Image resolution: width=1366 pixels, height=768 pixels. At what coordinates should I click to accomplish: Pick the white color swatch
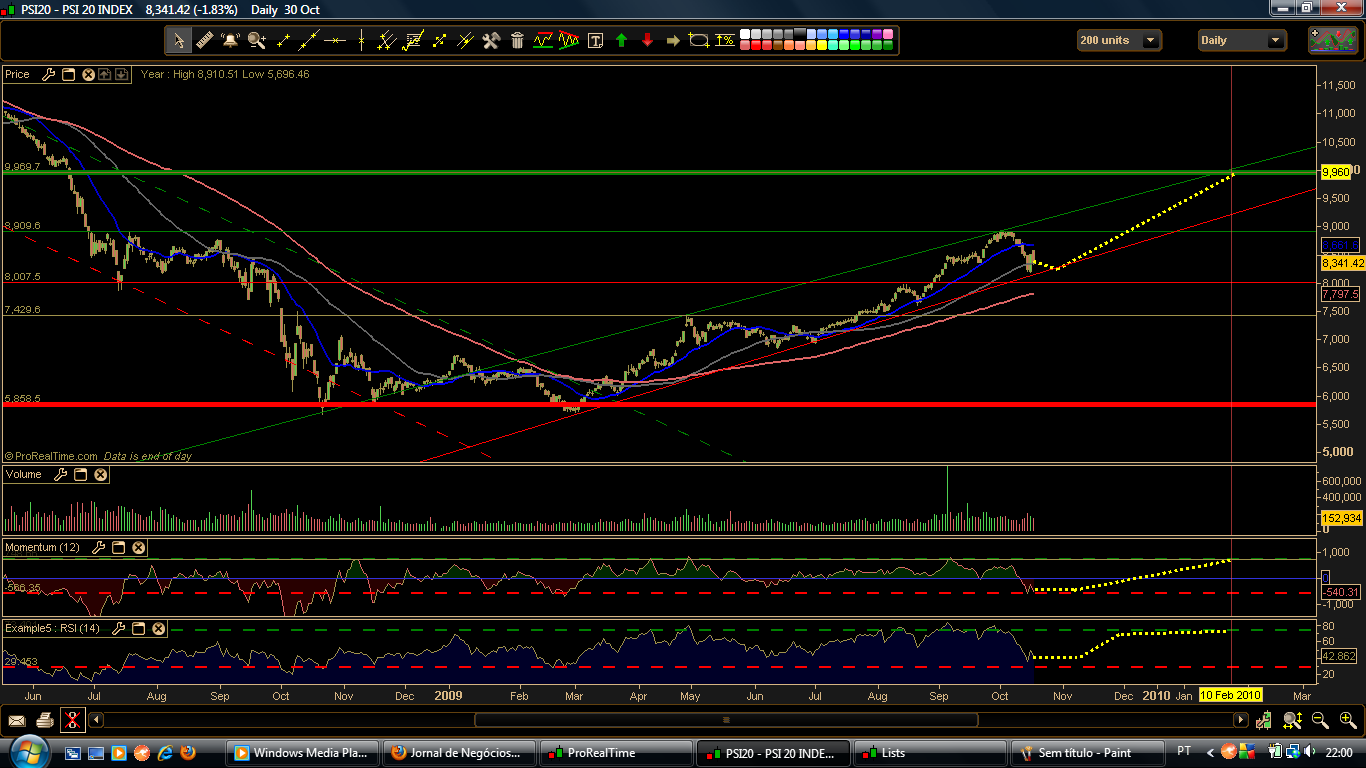point(745,34)
